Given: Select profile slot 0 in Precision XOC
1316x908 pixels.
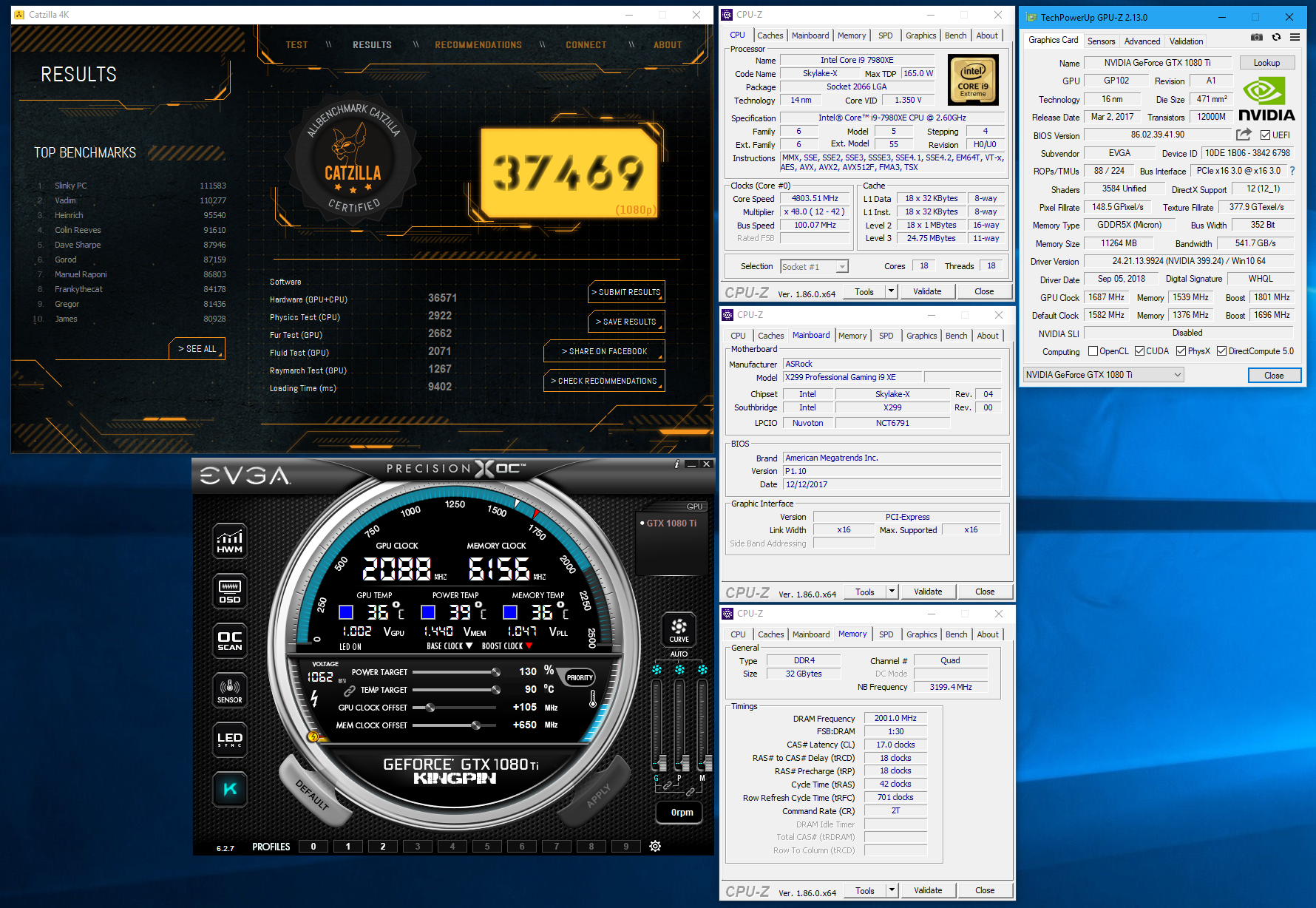Looking at the screenshot, I should tap(313, 847).
